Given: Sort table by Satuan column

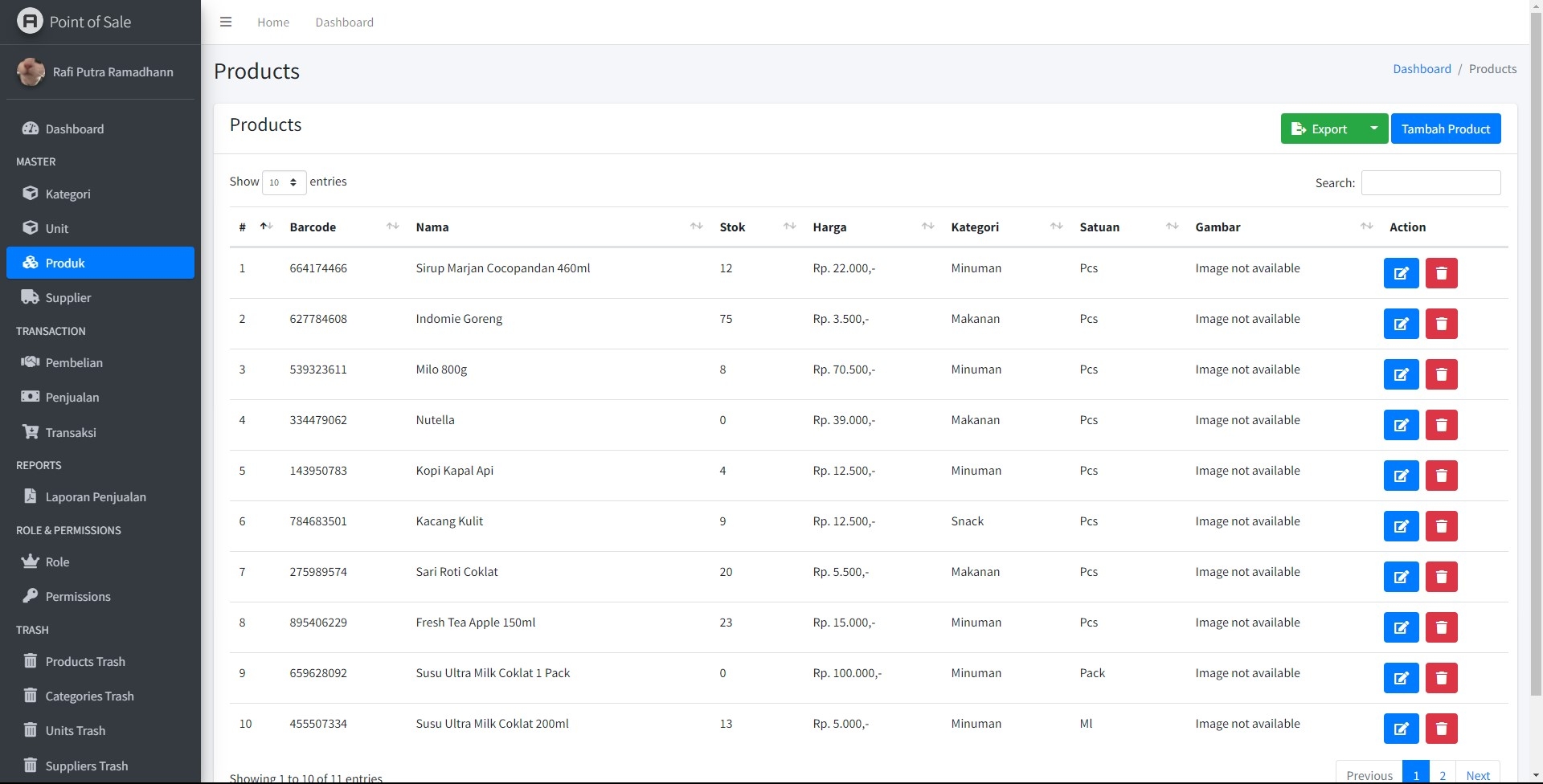Looking at the screenshot, I should pyautogui.click(x=1128, y=227).
